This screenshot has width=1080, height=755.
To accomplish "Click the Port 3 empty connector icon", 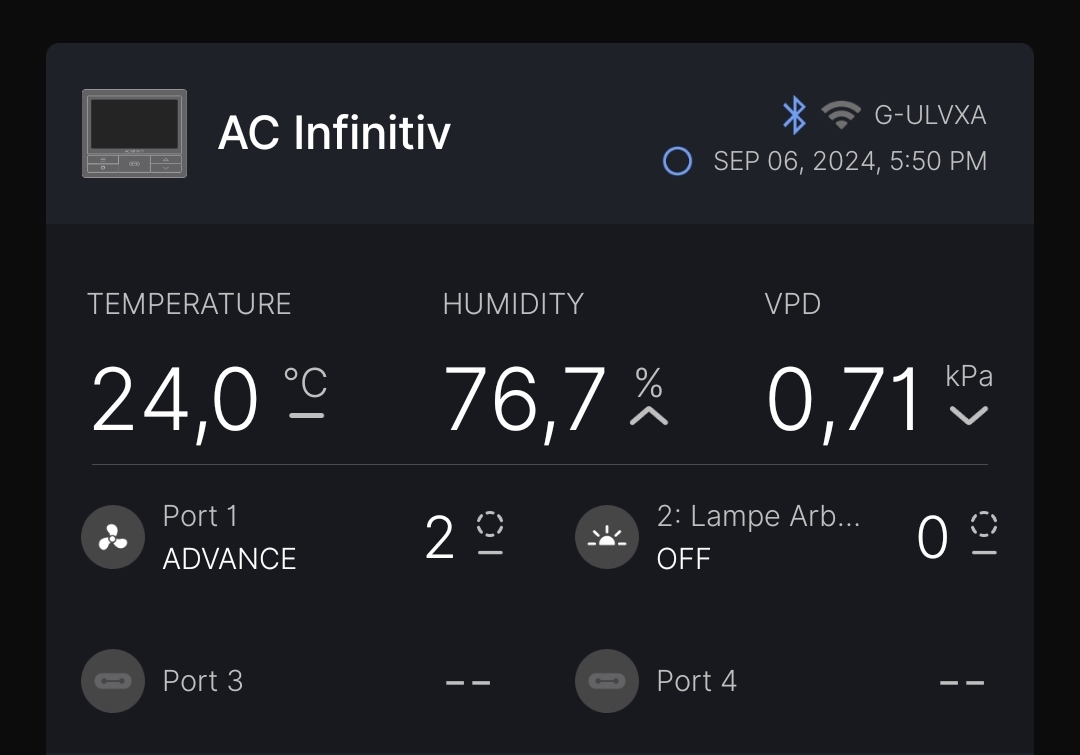I will (113, 681).
